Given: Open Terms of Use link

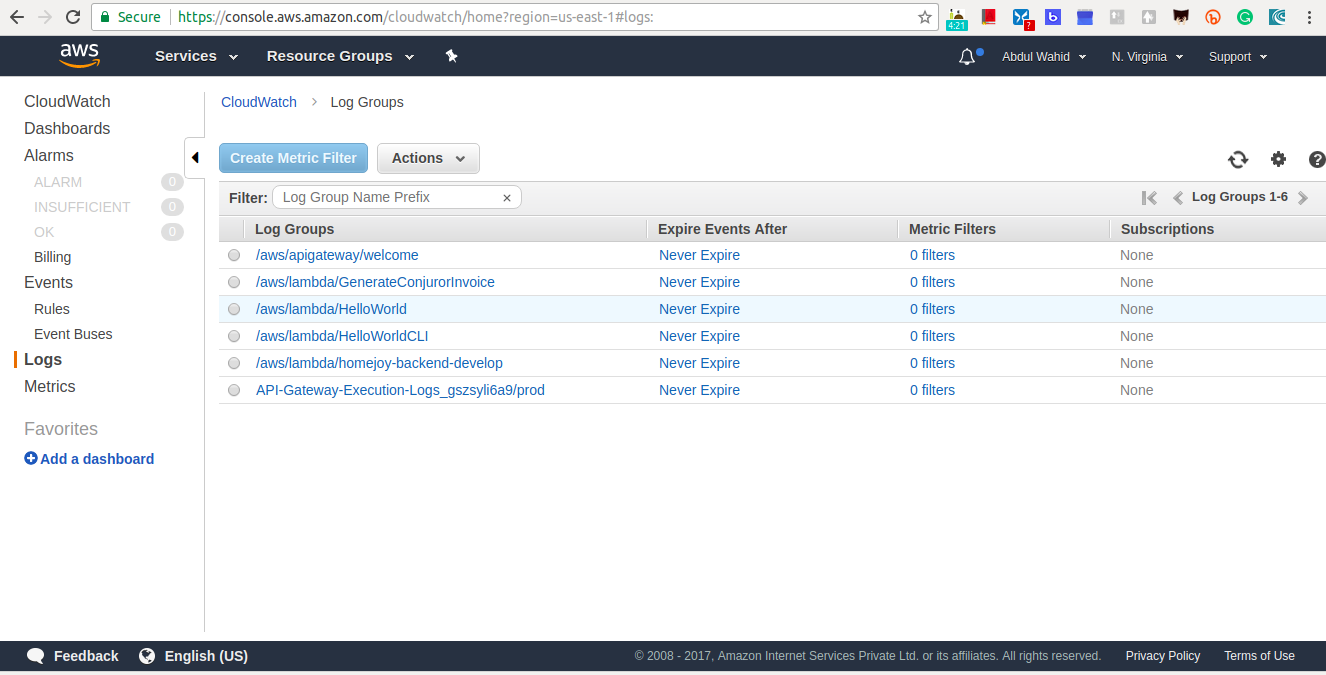Looking at the screenshot, I should 1259,656.
